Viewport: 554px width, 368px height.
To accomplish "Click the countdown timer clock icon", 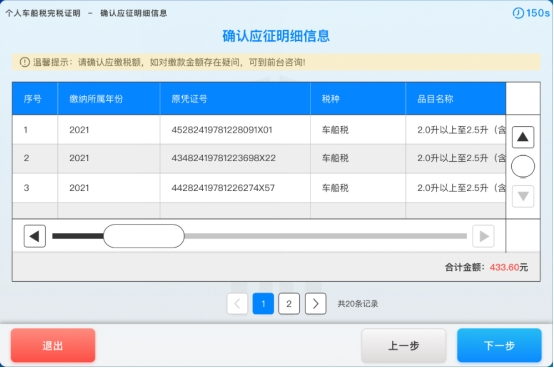I will (518, 13).
